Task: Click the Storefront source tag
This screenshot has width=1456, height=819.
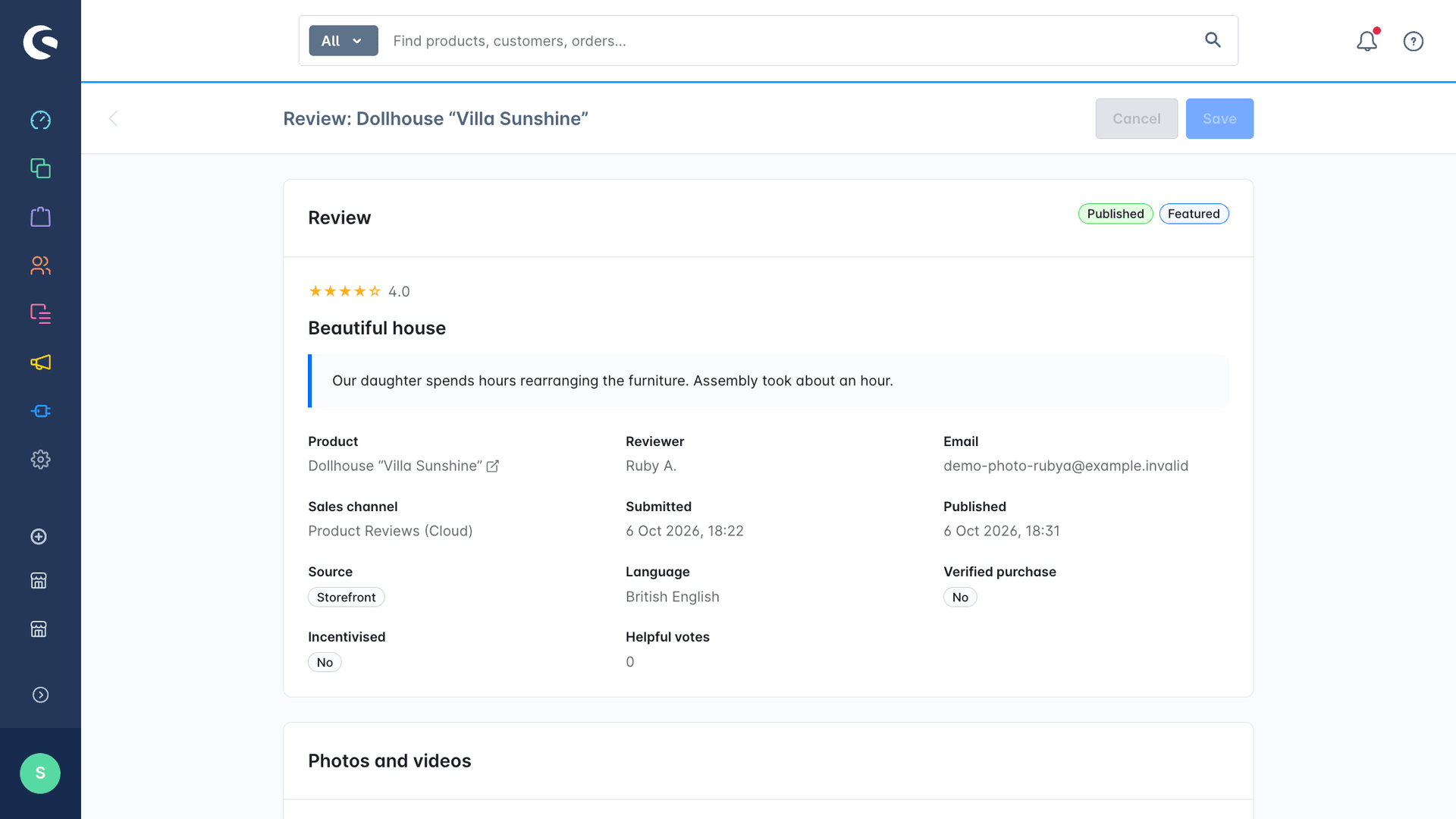Action: pyautogui.click(x=347, y=598)
